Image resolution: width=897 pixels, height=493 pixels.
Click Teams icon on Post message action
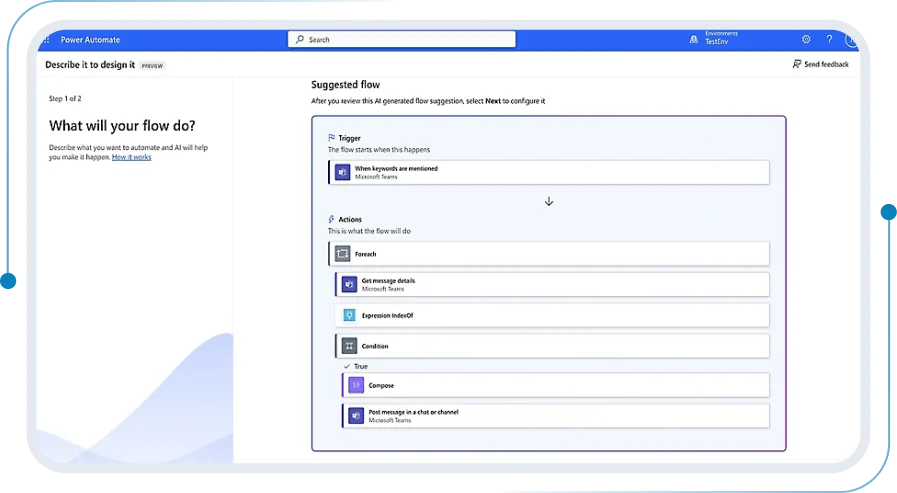coord(356,416)
